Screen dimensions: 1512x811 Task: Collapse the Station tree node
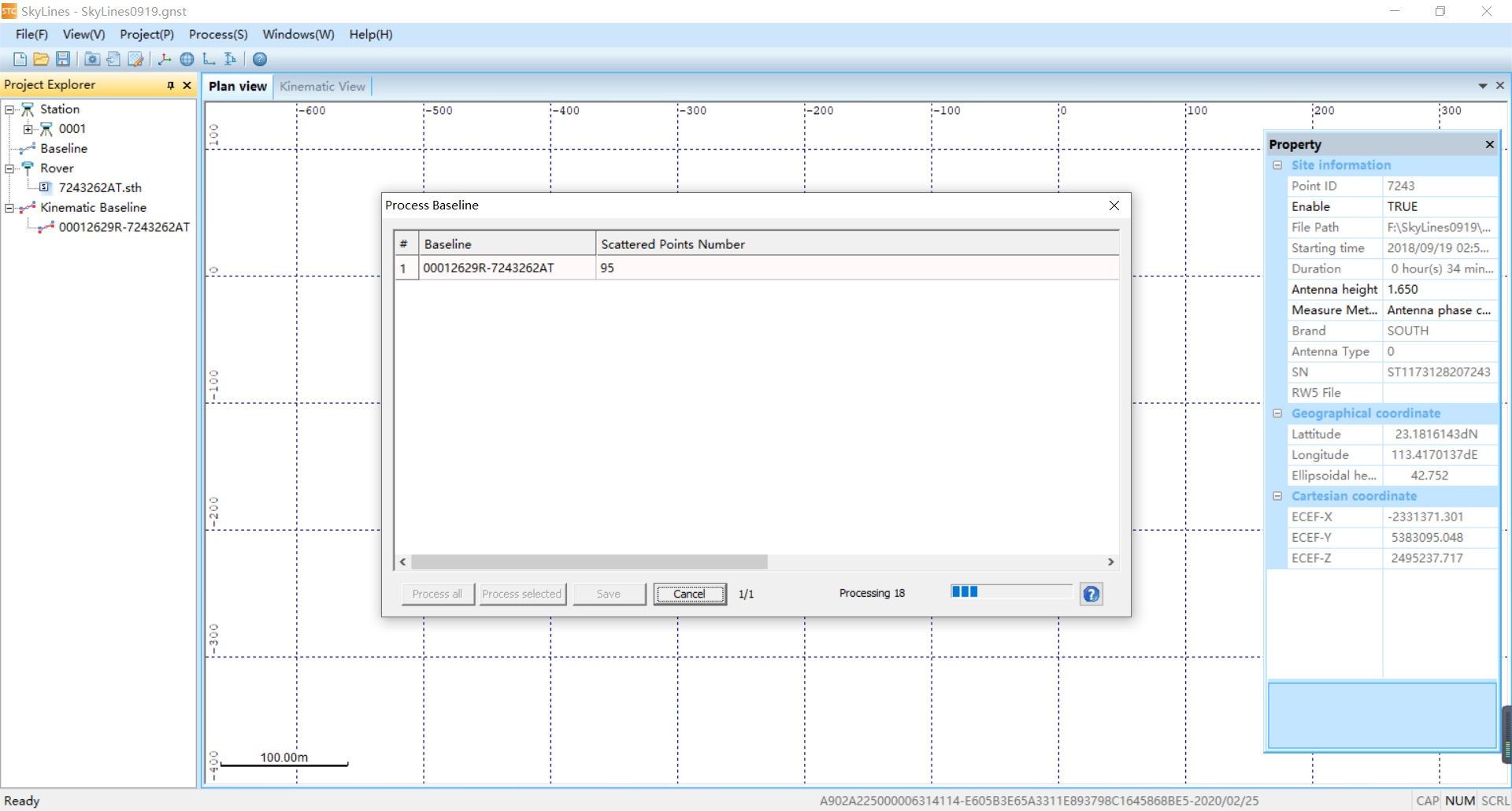(9, 109)
